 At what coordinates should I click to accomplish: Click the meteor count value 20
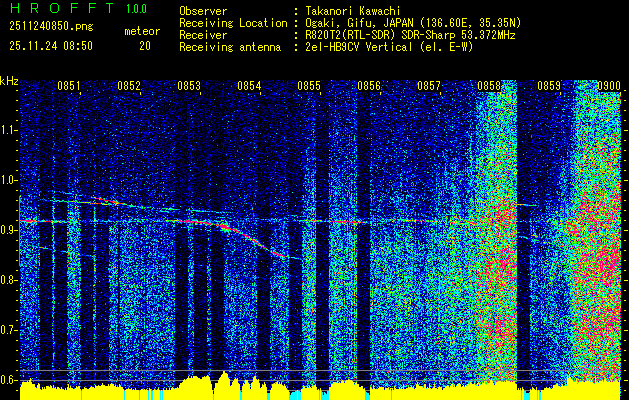[x=145, y=46]
